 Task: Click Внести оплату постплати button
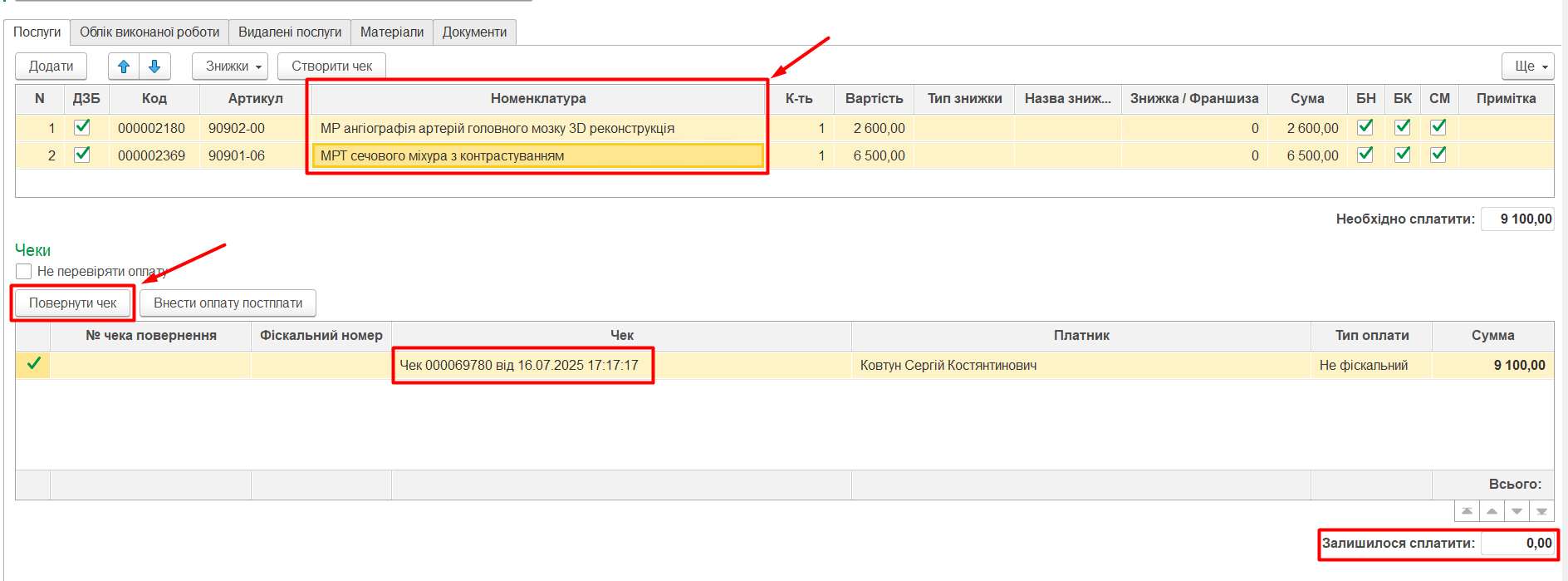[228, 303]
